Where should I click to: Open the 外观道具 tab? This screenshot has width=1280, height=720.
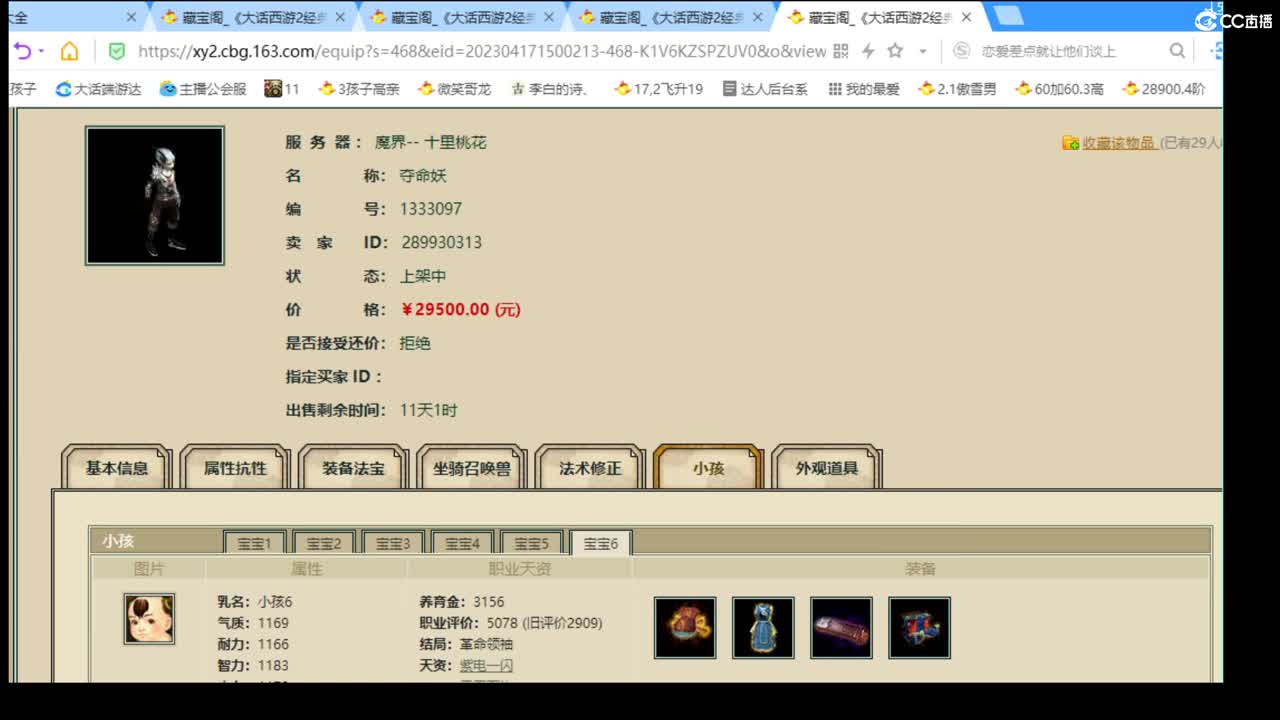click(x=827, y=468)
